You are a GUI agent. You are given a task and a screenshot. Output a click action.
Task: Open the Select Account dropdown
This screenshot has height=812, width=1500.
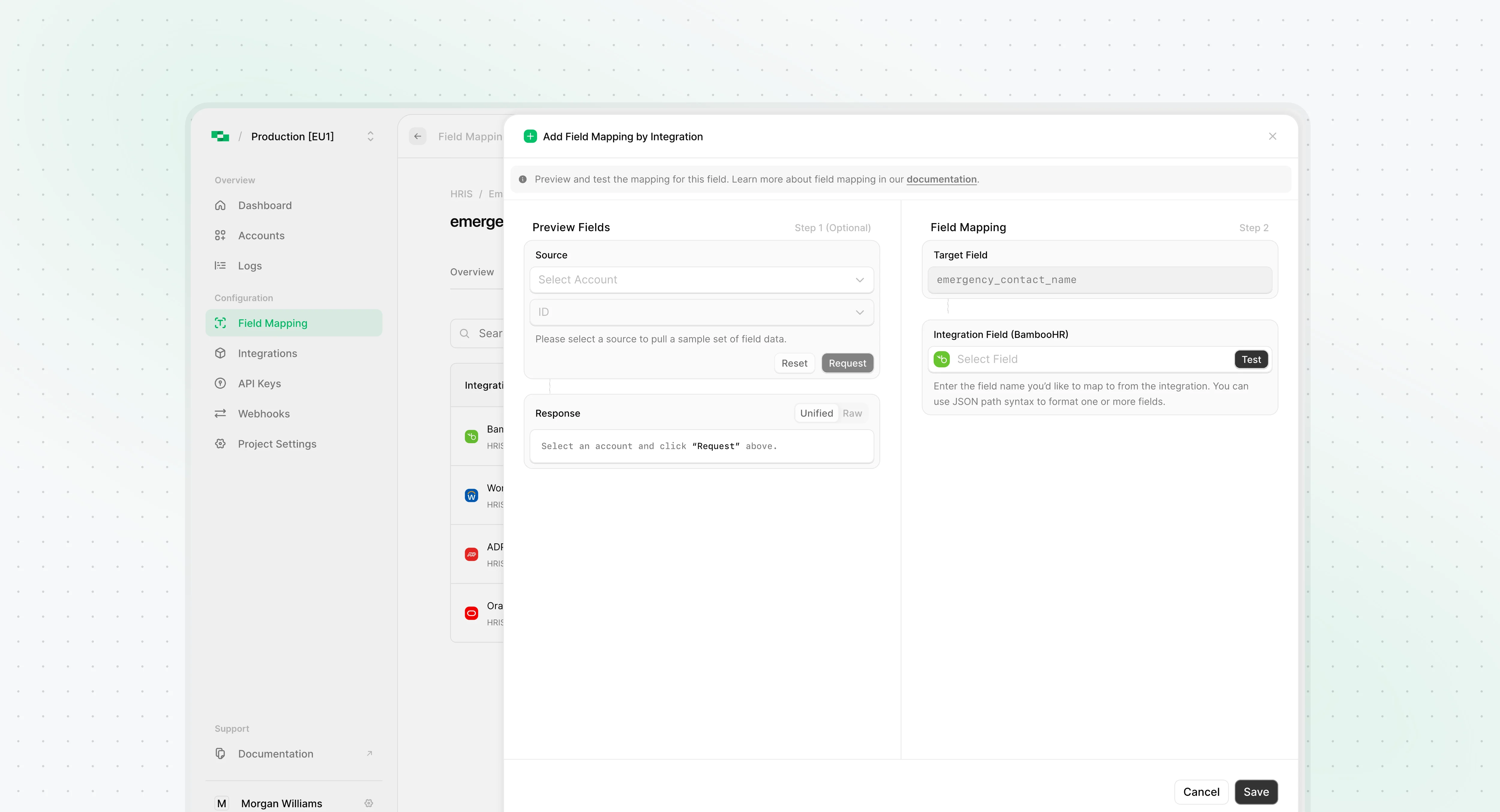(x=701, y=279)
